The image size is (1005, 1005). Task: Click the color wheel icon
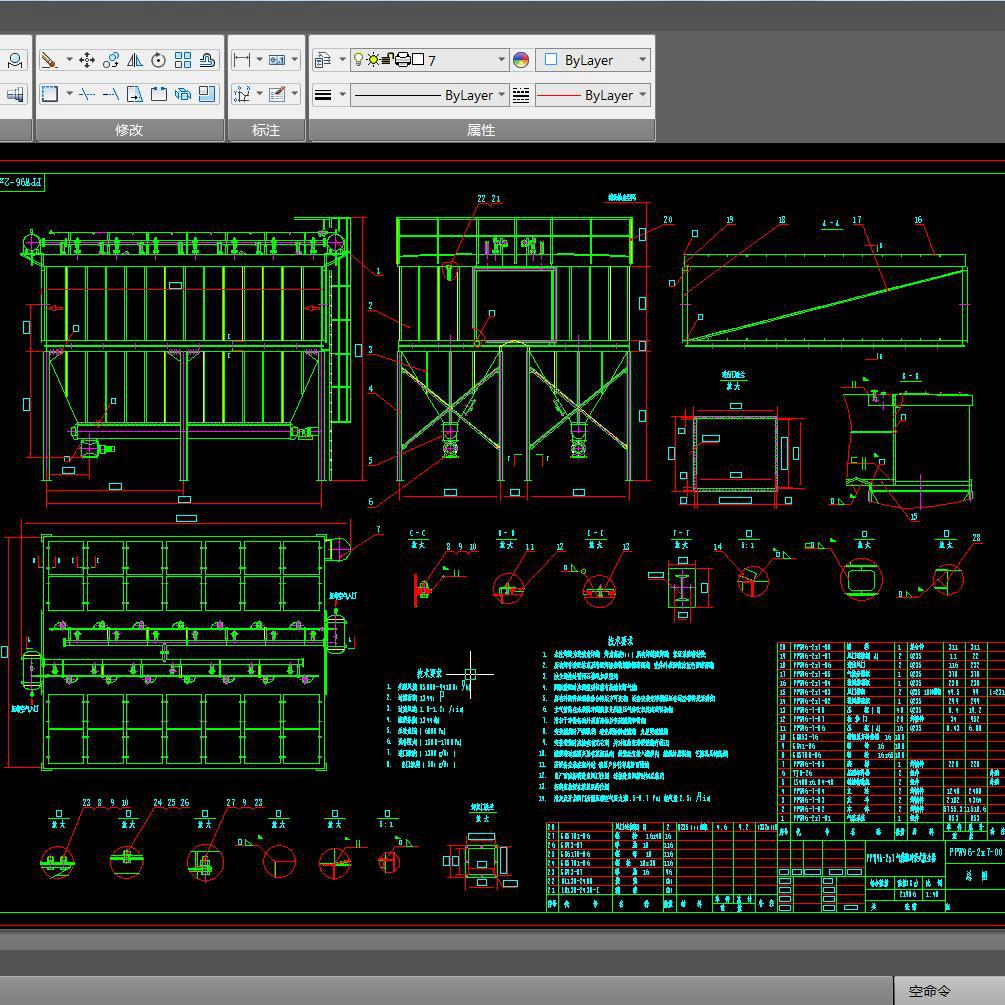coord(521,60)
